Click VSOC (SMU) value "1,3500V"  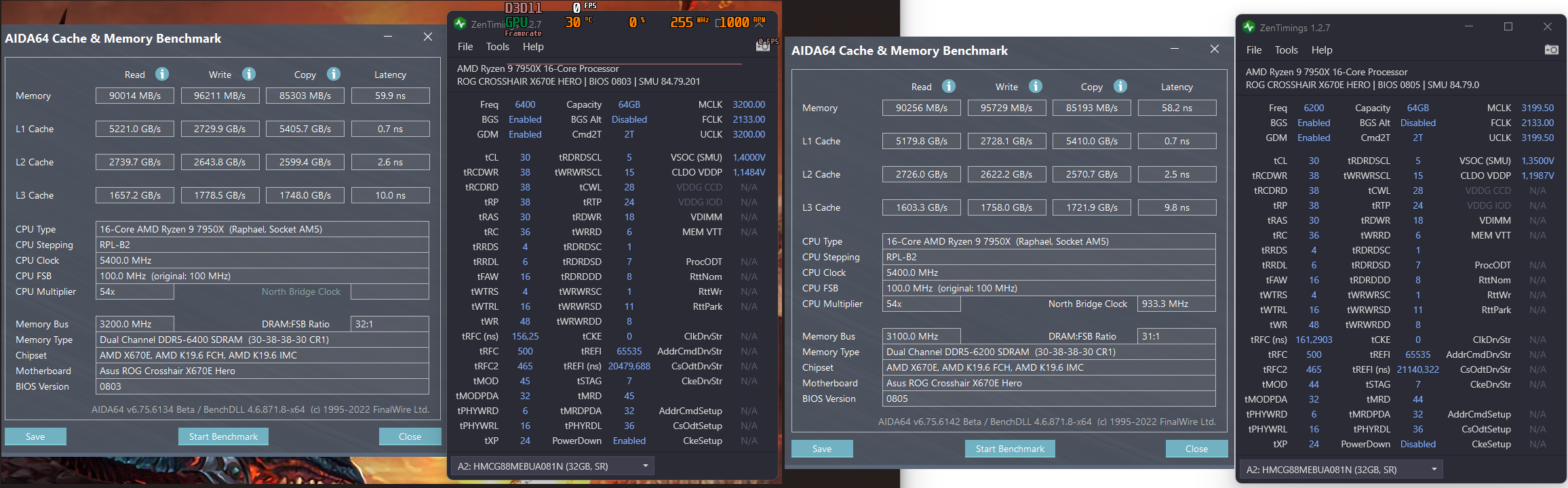(x=1537, y=161)
